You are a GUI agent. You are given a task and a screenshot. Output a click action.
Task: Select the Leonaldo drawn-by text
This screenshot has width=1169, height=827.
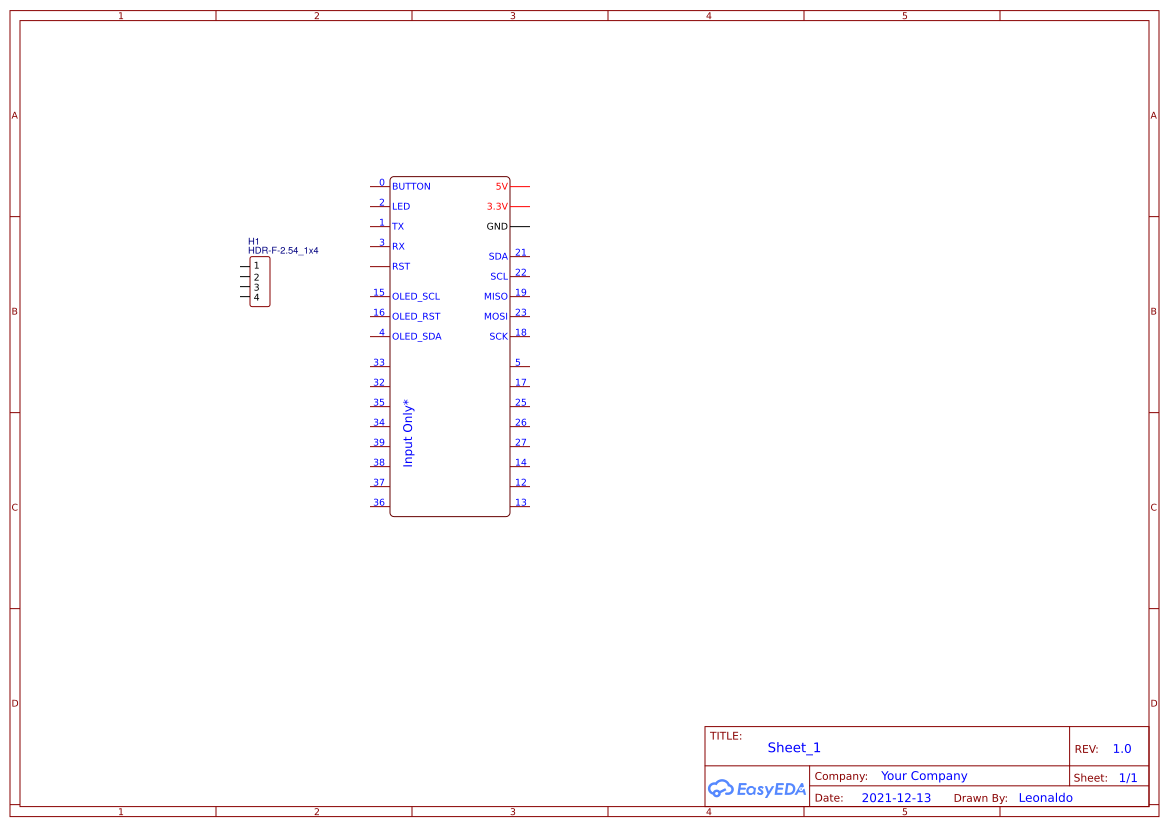(1045, 797)
